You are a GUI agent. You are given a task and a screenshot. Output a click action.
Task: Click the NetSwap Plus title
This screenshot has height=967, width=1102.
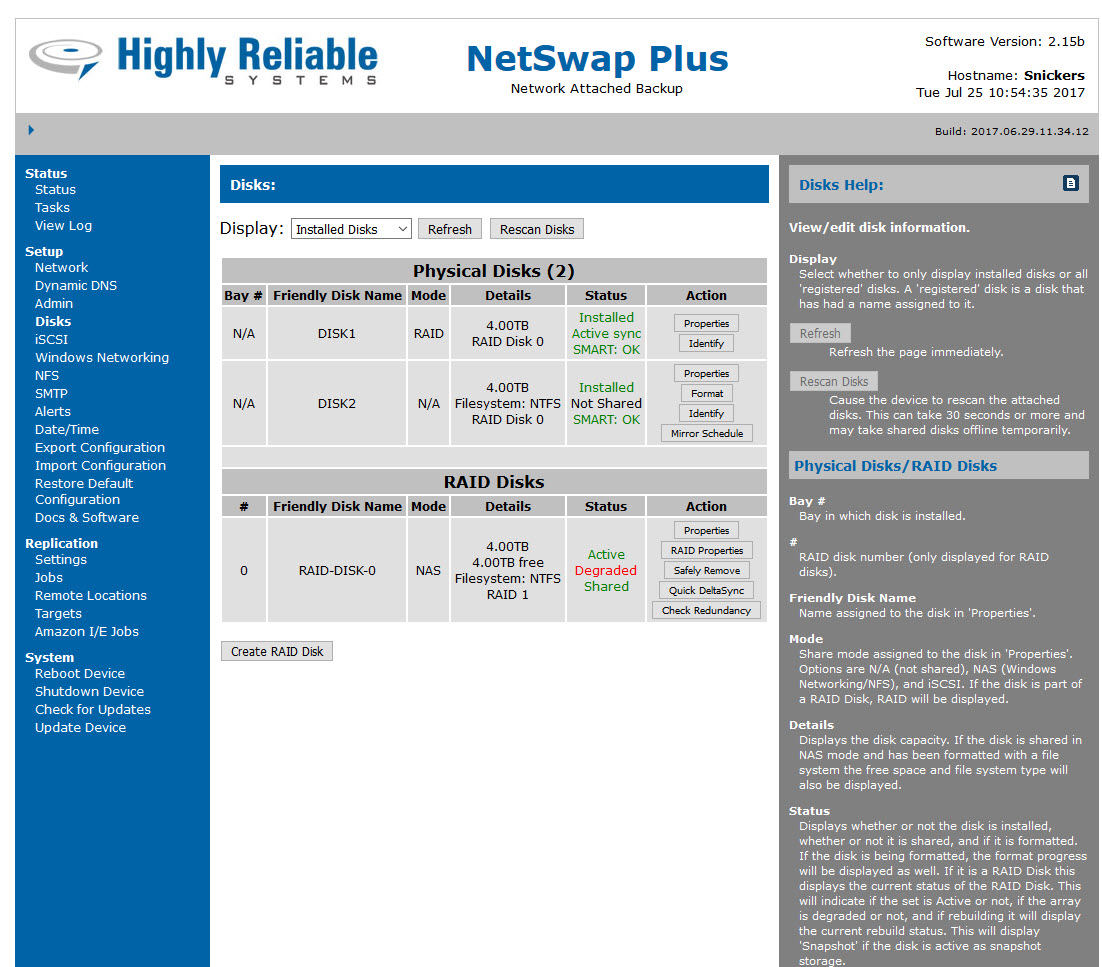pyautogui.click(x=597, y=58)
